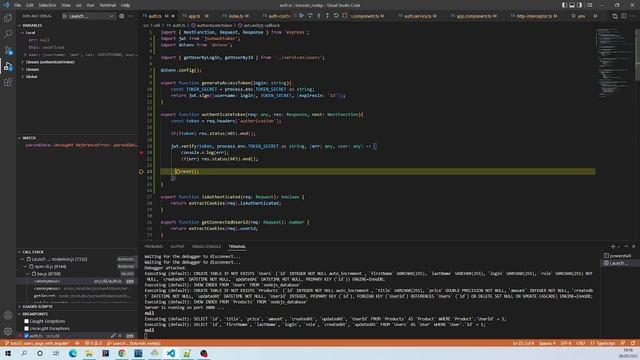640x360 pixels.
Task: Open the Source Control view
Action: [8, 50]
